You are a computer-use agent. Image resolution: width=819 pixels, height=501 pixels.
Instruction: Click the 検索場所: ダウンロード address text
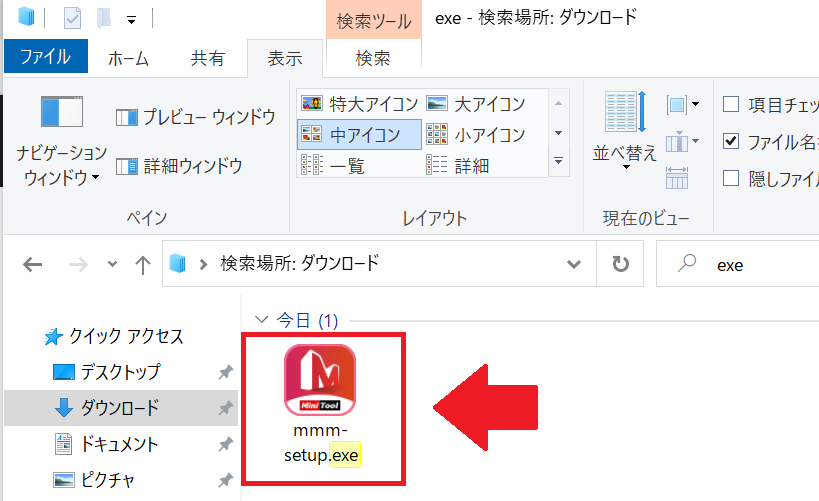(x=300, y=263)
